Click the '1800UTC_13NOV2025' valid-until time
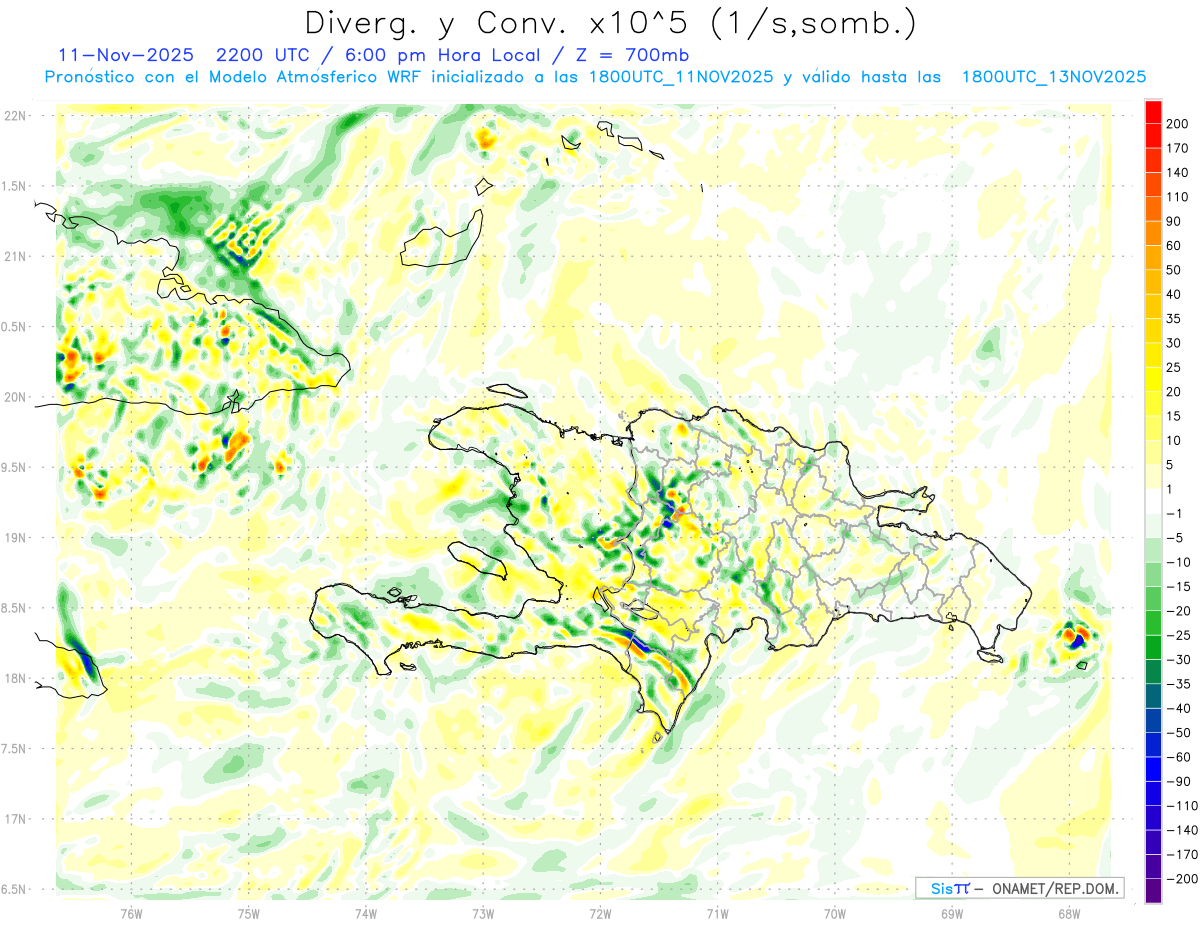 click(x=1054, y=77)
